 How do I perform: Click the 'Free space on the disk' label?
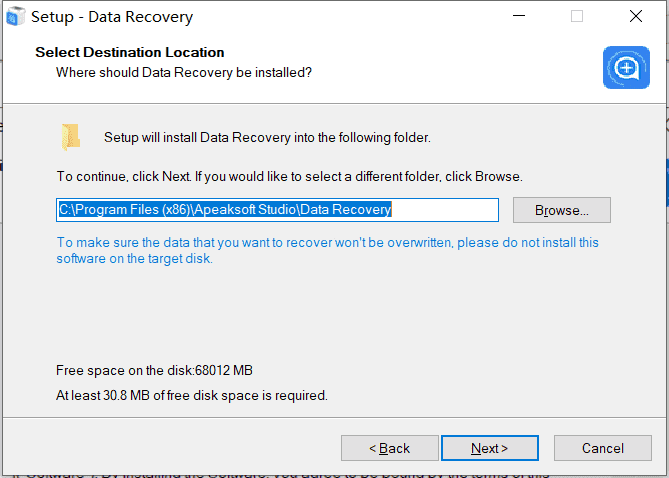click(x=154, y=370)
